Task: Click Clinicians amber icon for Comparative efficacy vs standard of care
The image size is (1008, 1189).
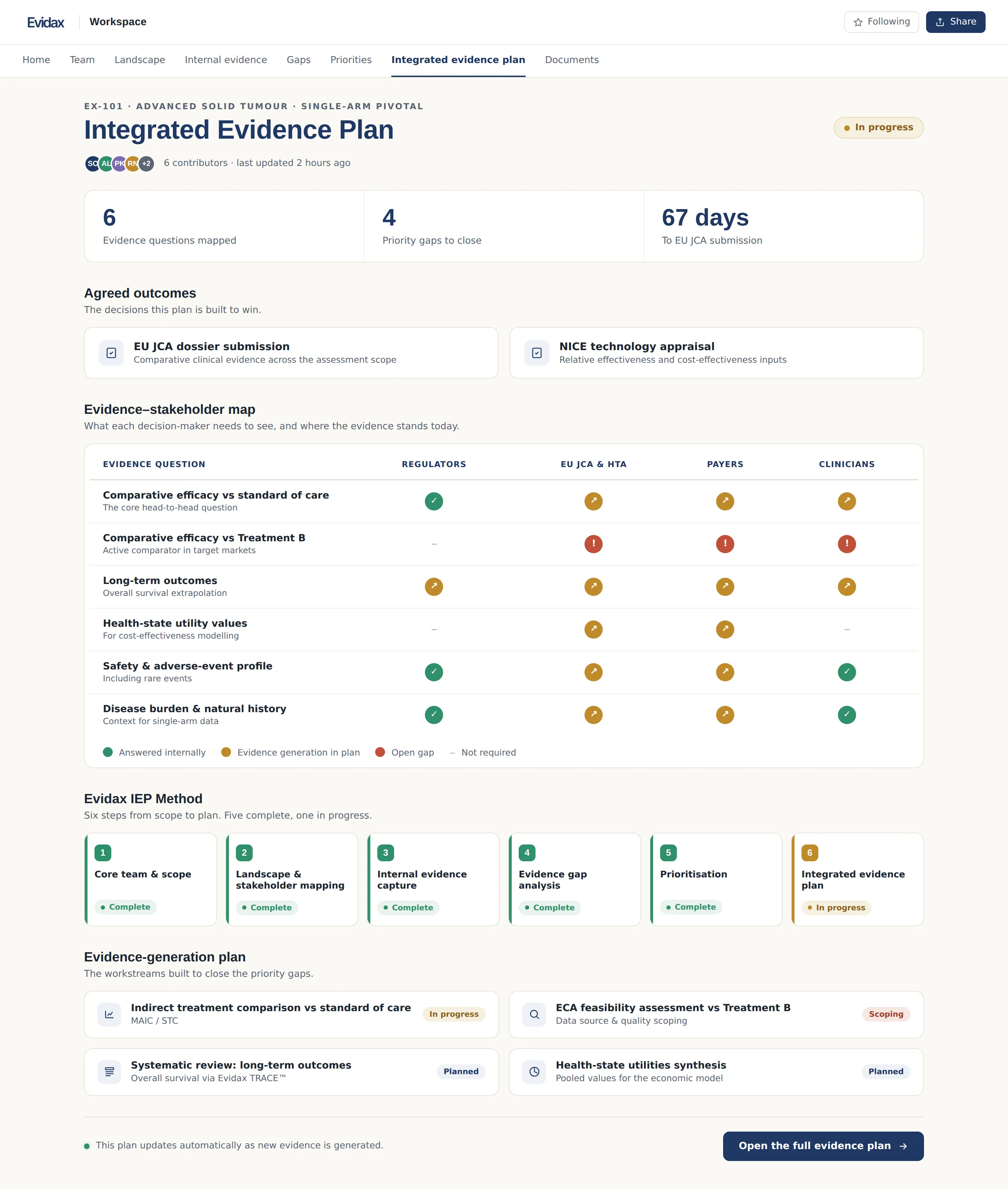Action: coord(847,501)
